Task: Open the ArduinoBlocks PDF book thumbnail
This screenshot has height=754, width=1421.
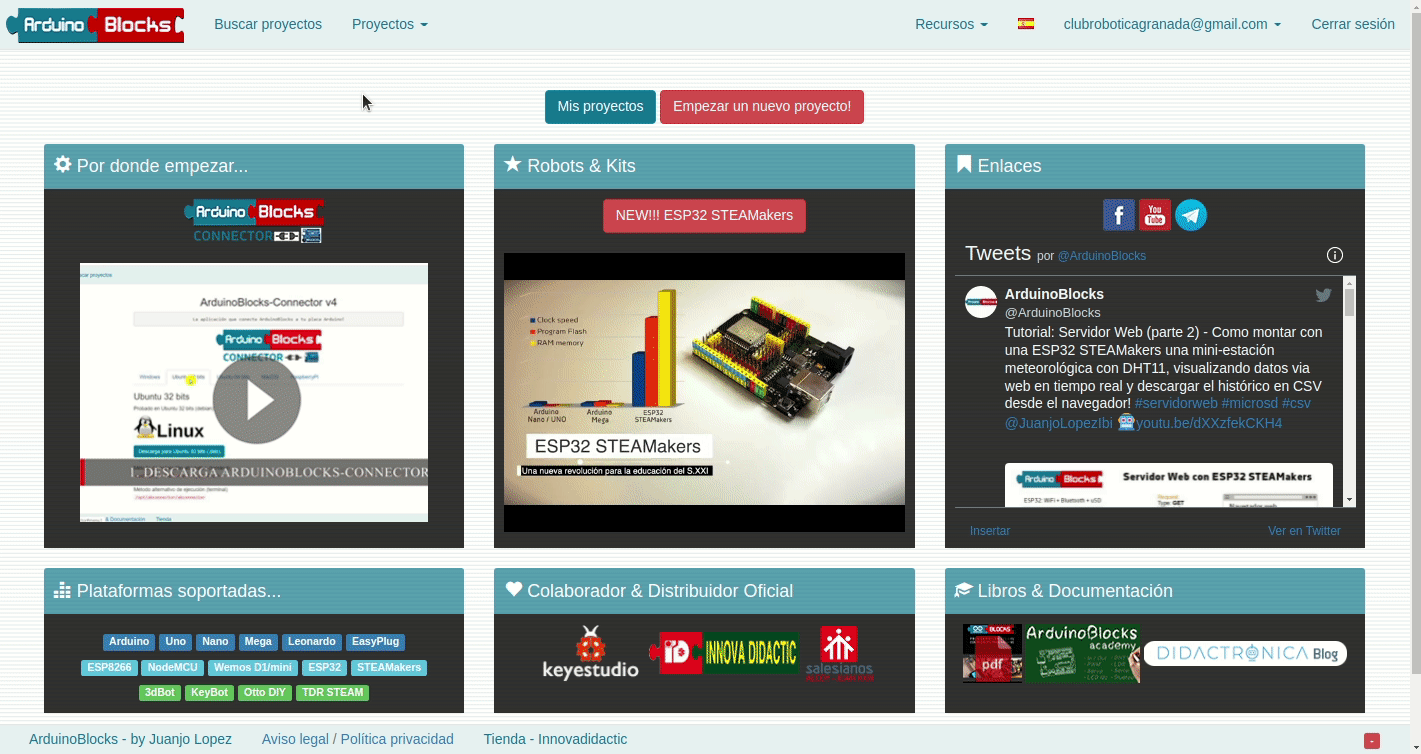Action: pyautogui.click(x=992, y=653)
